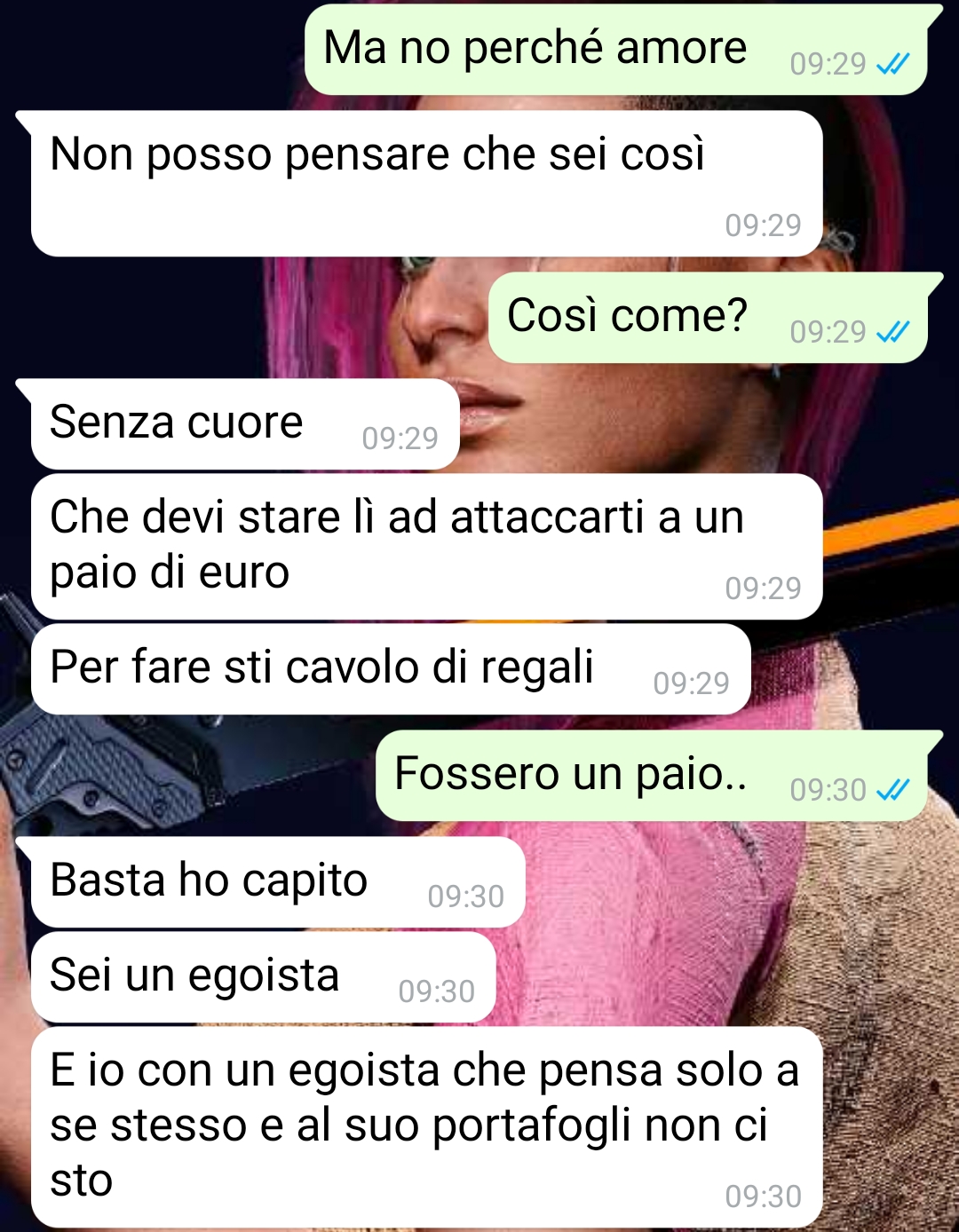959x1232 pixels.
Task: Tap the 'Fossero un paio..' sent bubble
Action: (x=652, y=775)
